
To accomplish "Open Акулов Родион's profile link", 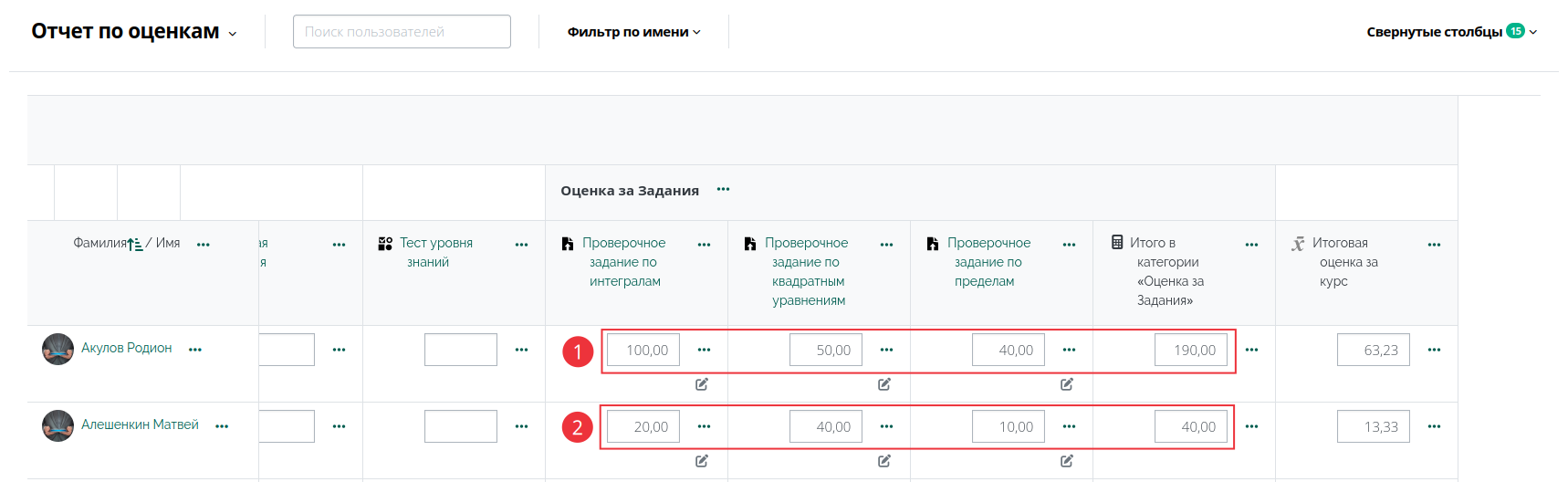I will (126, 348).
